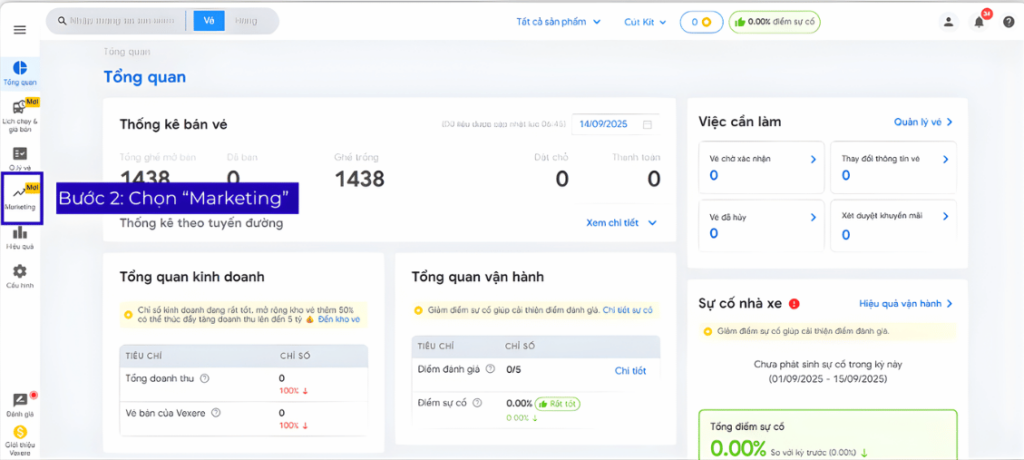Image resolution: width=1024 pixels, height=460 pixels.
Task: Open the Hiệu quả chart icon
Action: click(20, 236)
